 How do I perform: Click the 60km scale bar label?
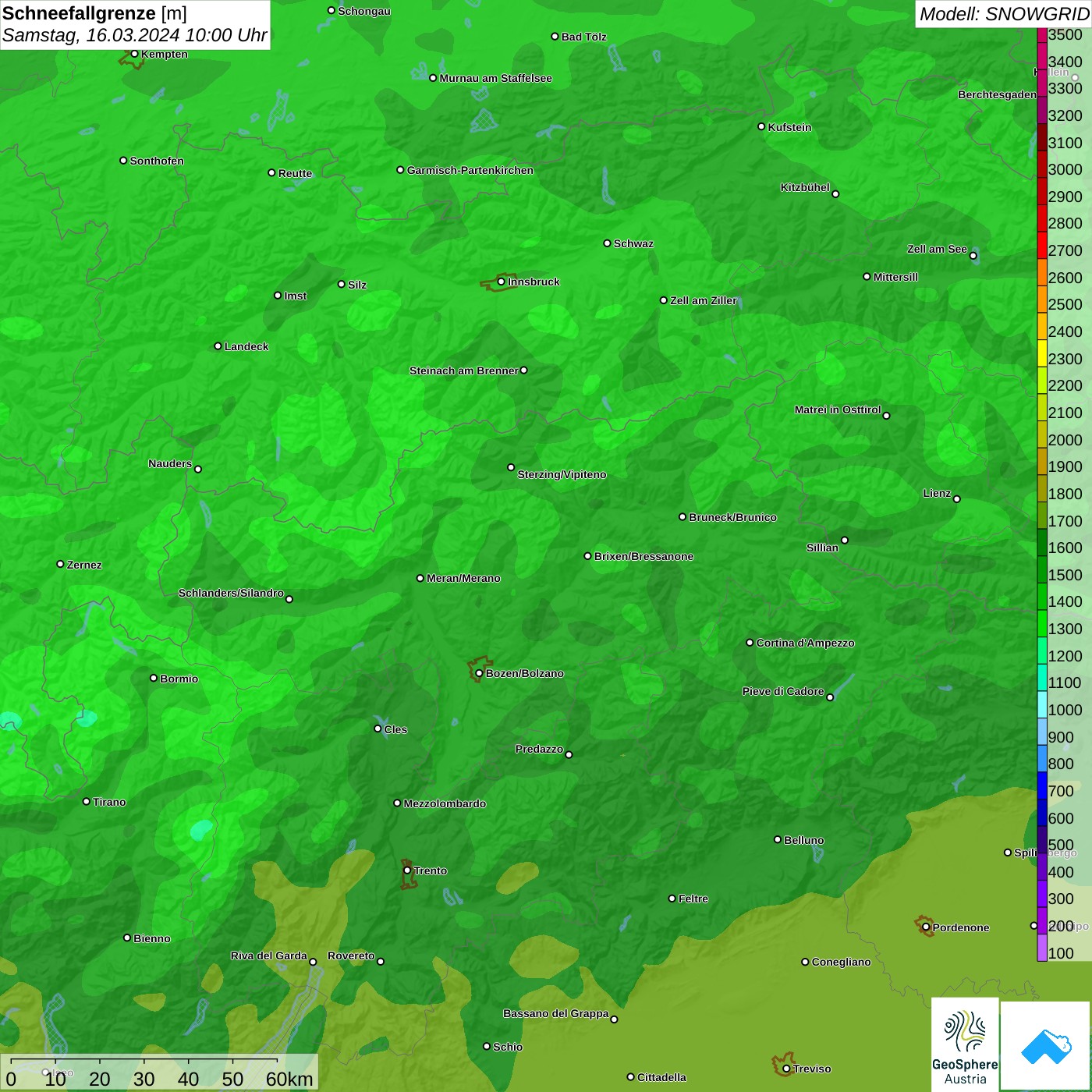click(x=289, y=1080)
